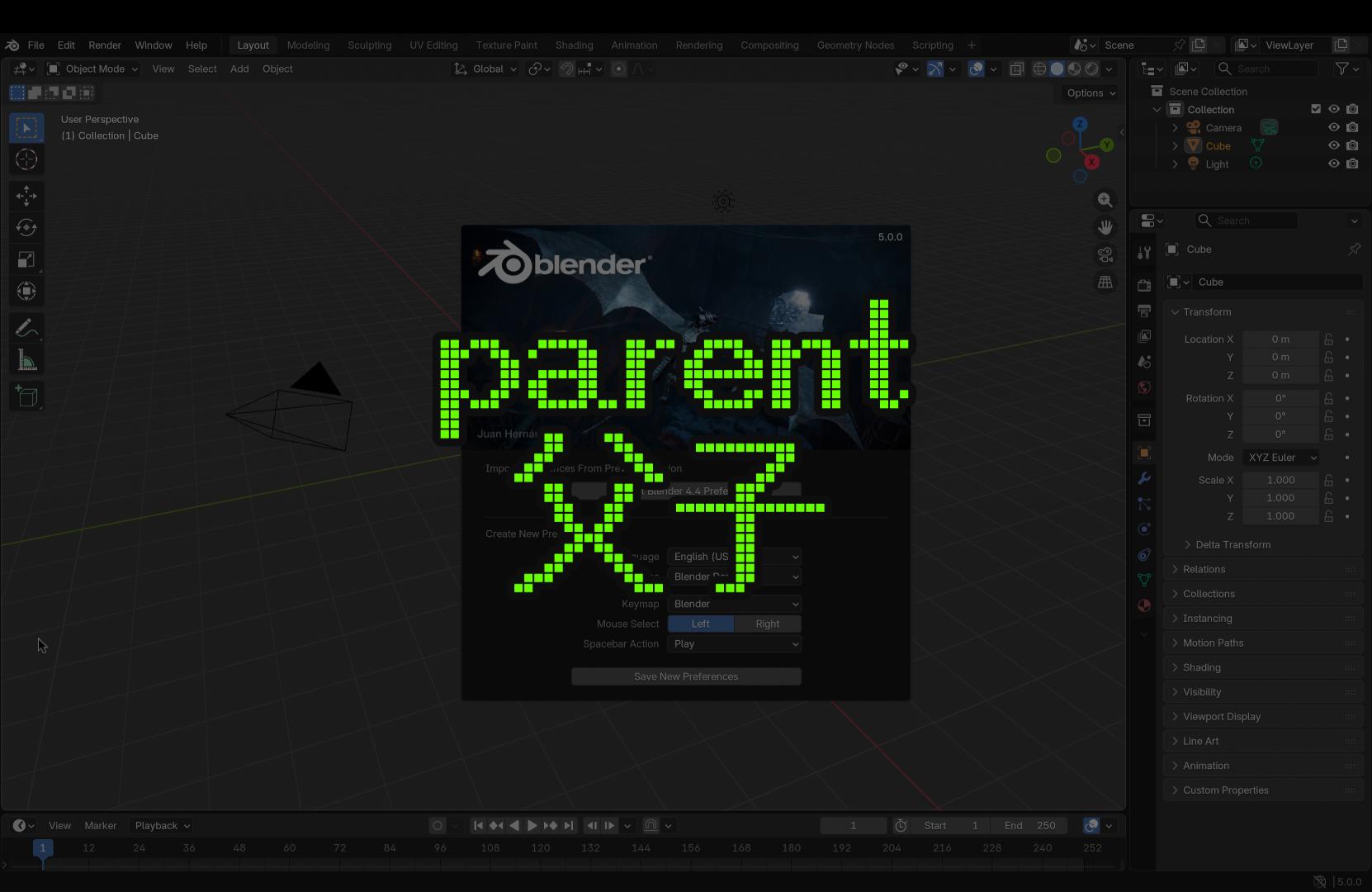Open the Keymap dropdown in splash
This screenshot has height=892, width=1372.
pos(735,604)
